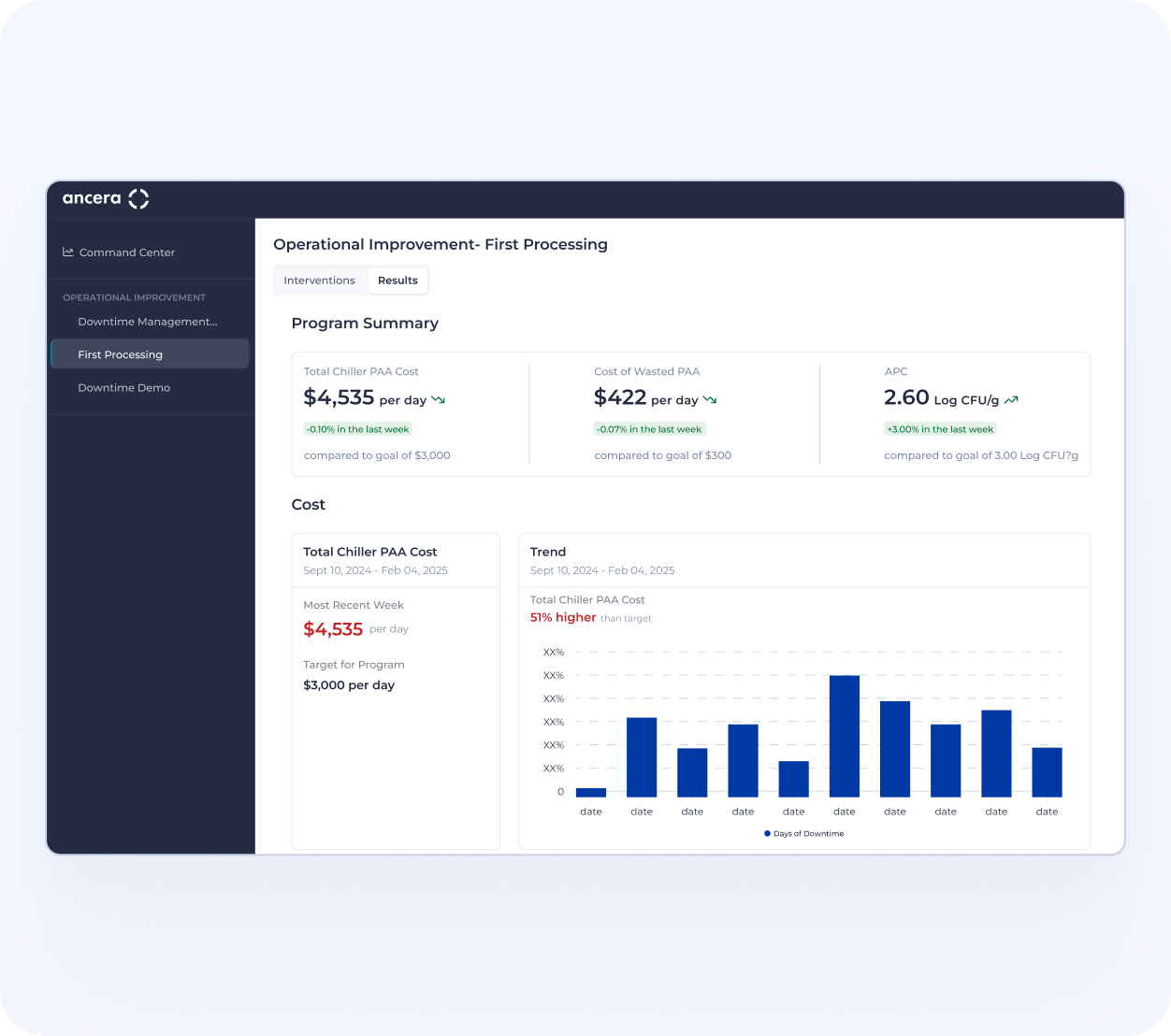Image resolution: width=1171 pixels, height=1036 pixels.
Task: Click the red $4,535 Most Recent Week value
Action: click(x=333, y=629)
